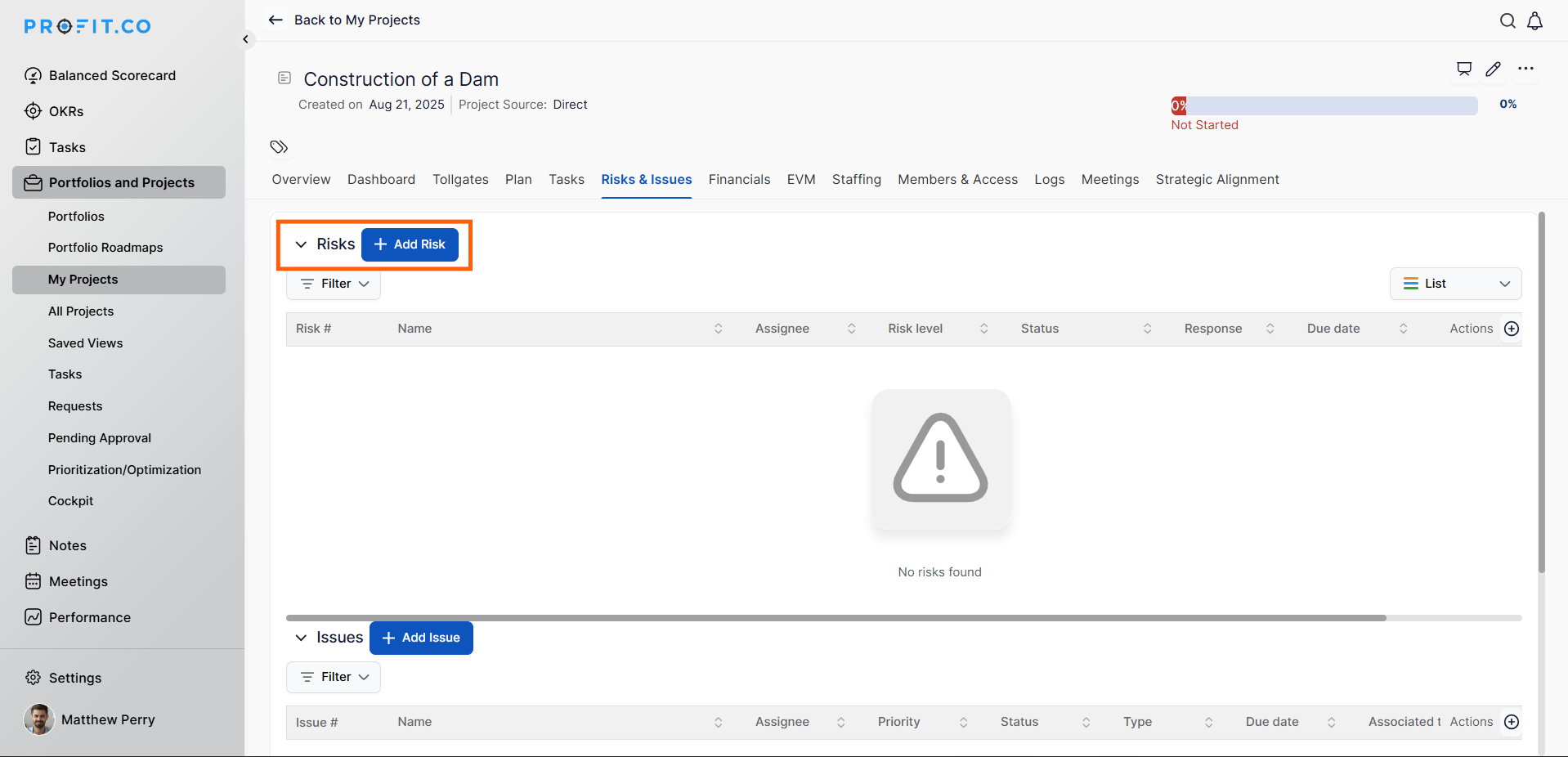Screen dimensions: 1568x757
Task: Switch to the Financials tab
Action: coord(739,180)
